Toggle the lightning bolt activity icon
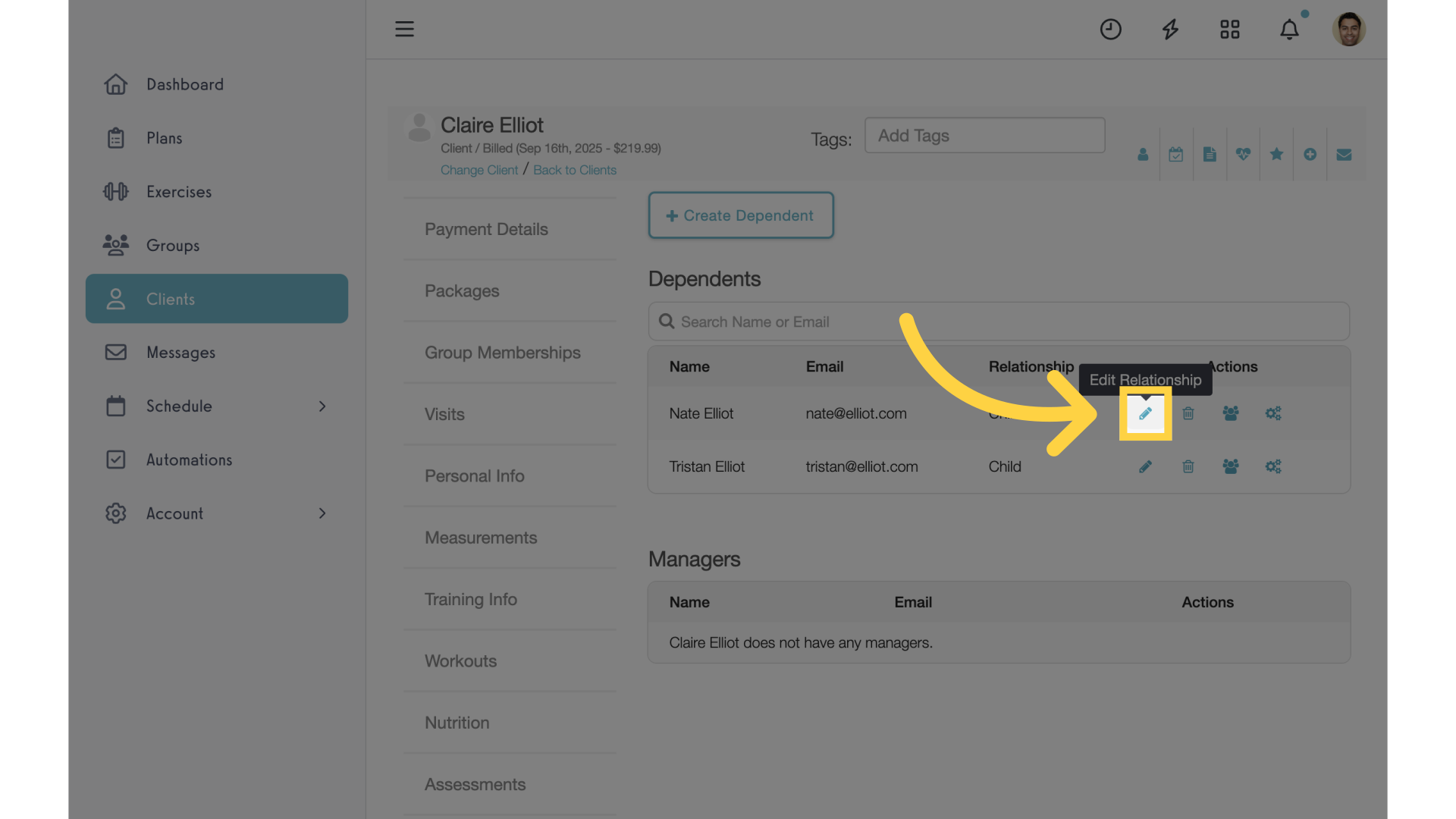Screen dimensions: 1456x819 pos(1170,29)
